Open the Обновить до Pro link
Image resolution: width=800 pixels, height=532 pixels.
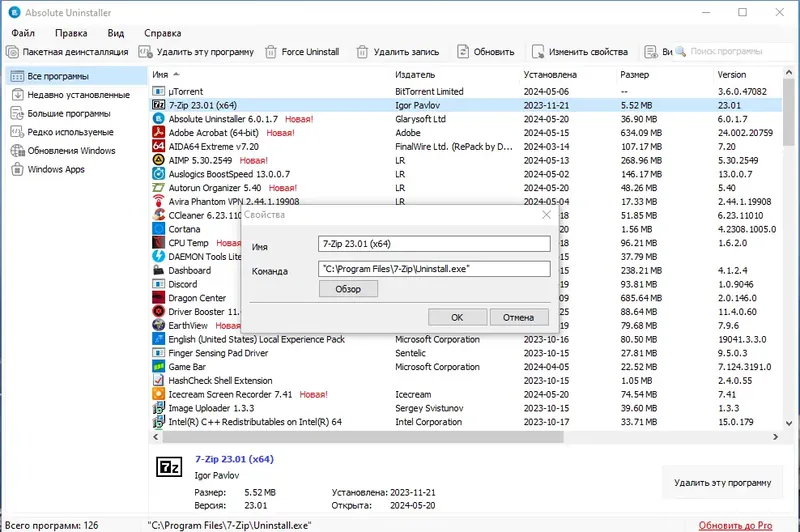point(735,525)
